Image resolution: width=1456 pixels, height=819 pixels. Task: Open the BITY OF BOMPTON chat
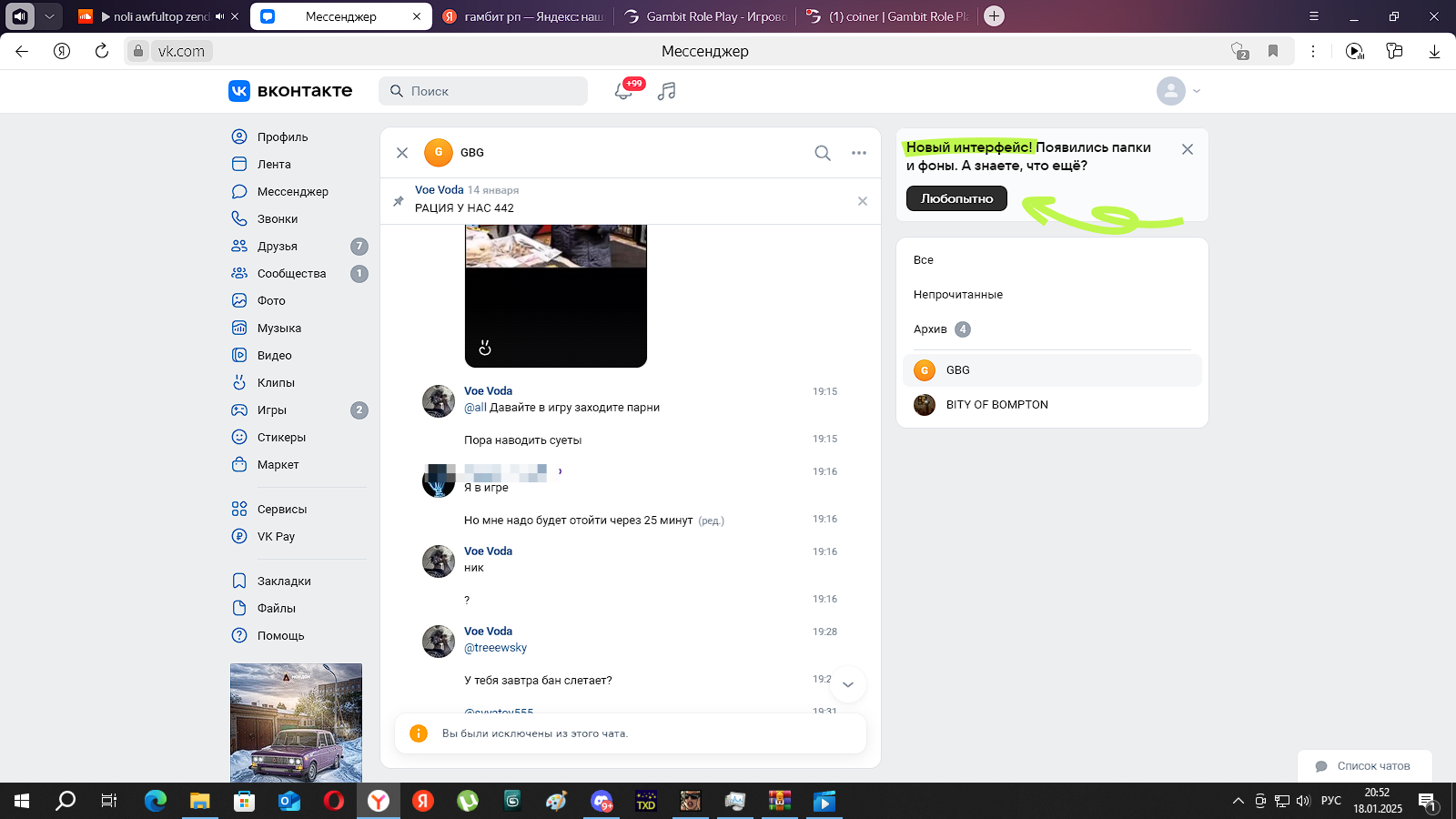[996, 405]
